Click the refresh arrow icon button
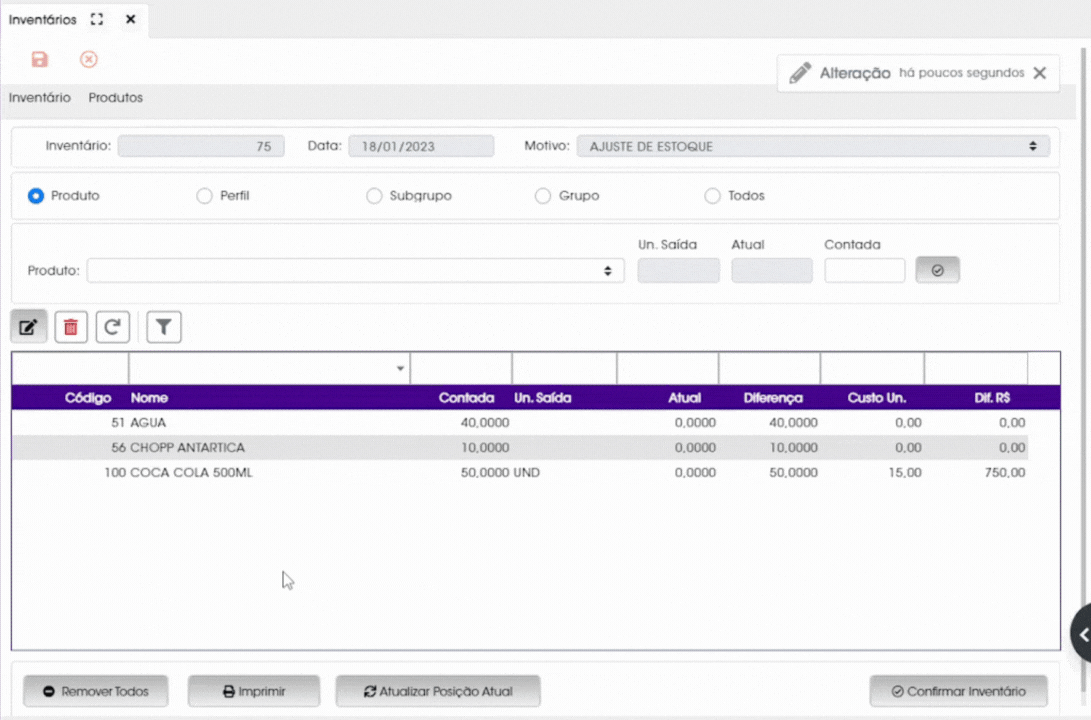The width and height of the screenshot is (1091, 720). (113, 327)
